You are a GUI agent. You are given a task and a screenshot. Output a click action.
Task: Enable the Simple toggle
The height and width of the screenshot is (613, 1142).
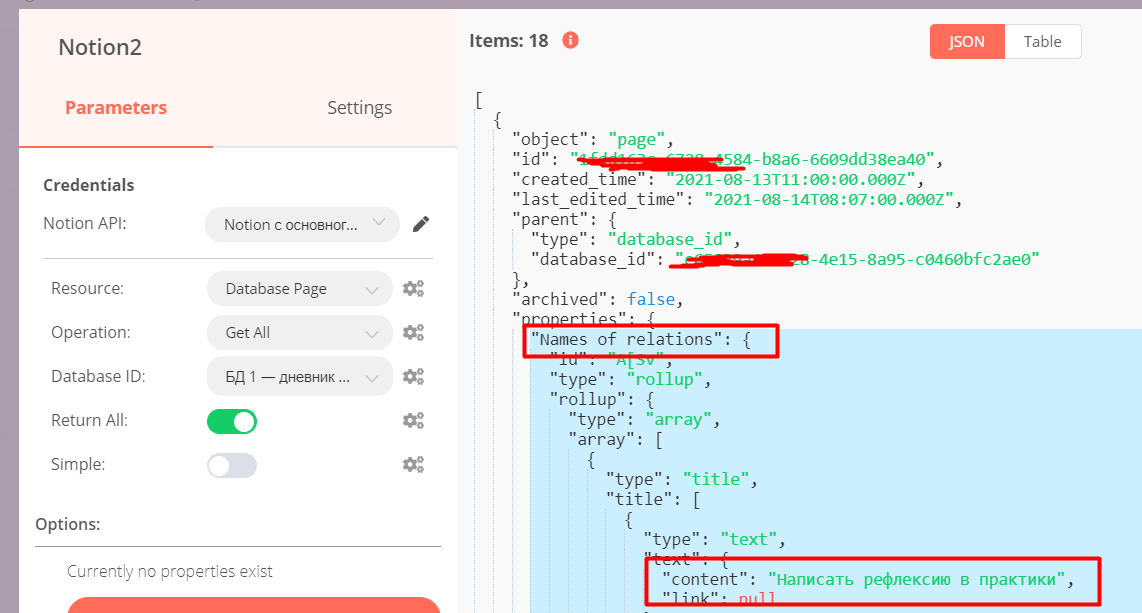pyautogui.click(x=231, y=464)
